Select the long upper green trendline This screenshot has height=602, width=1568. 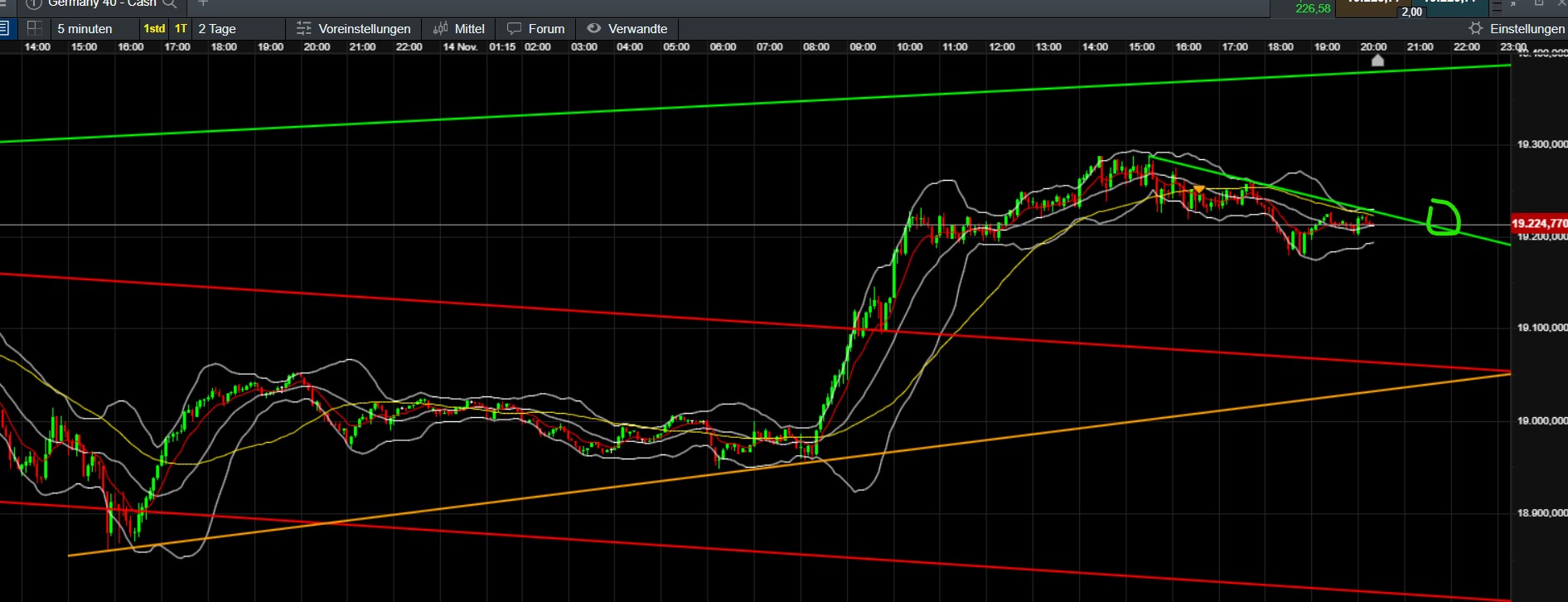coord(754,104)
